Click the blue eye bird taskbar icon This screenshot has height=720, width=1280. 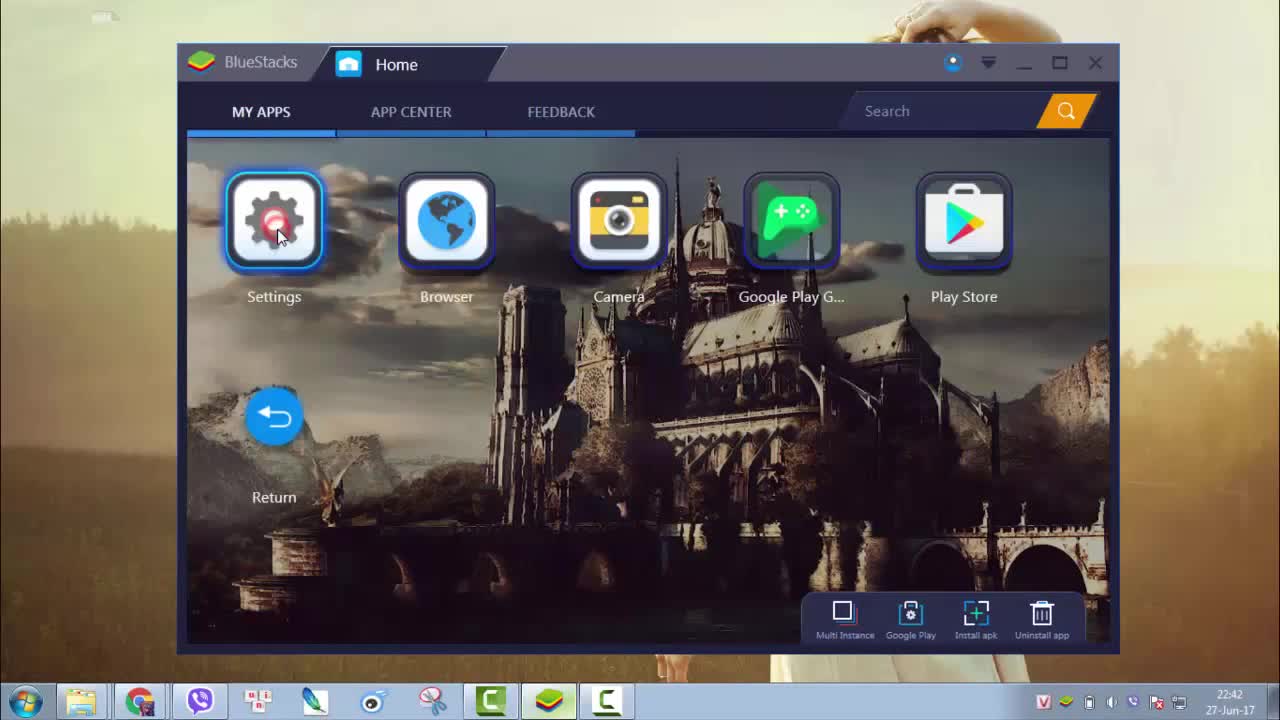pyautogui.click(x=373, y=701)
